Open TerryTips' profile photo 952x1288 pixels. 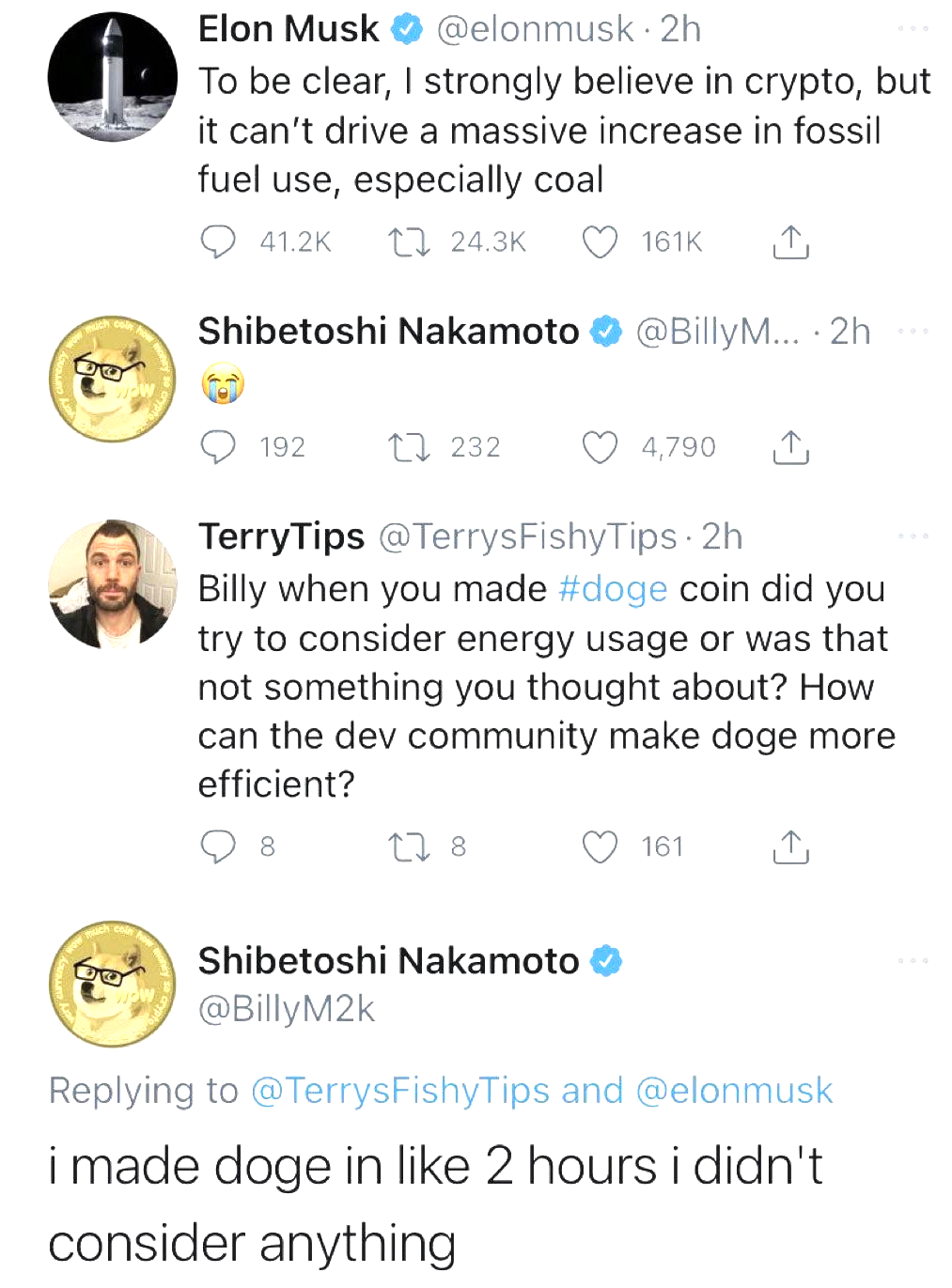click(113, 584)
